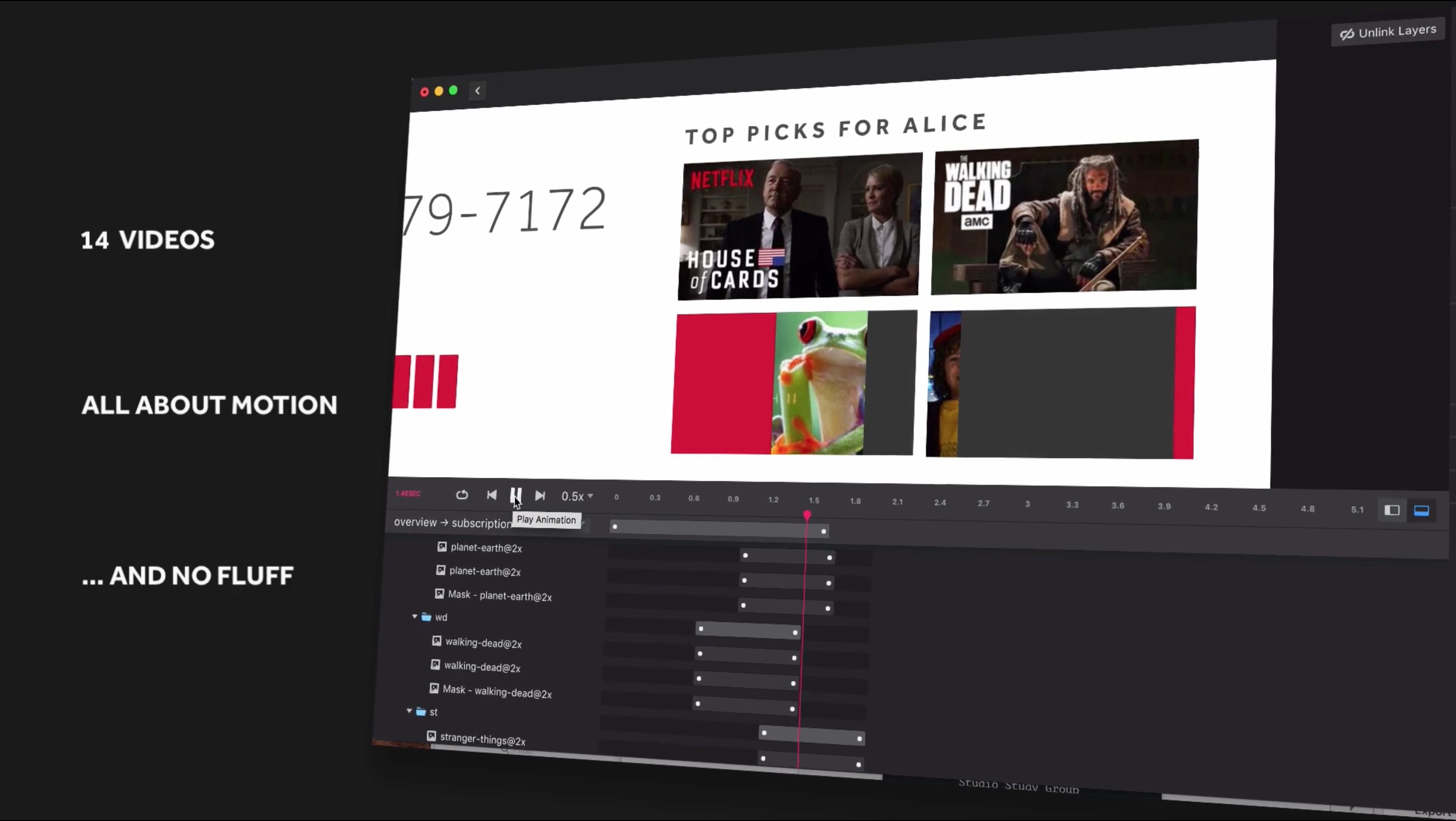Image resolution: width=1456 pixels, height=821 pixels.
Task: Collapse the wd layer group
Action: pyautogui.click(x=415, y=616)
